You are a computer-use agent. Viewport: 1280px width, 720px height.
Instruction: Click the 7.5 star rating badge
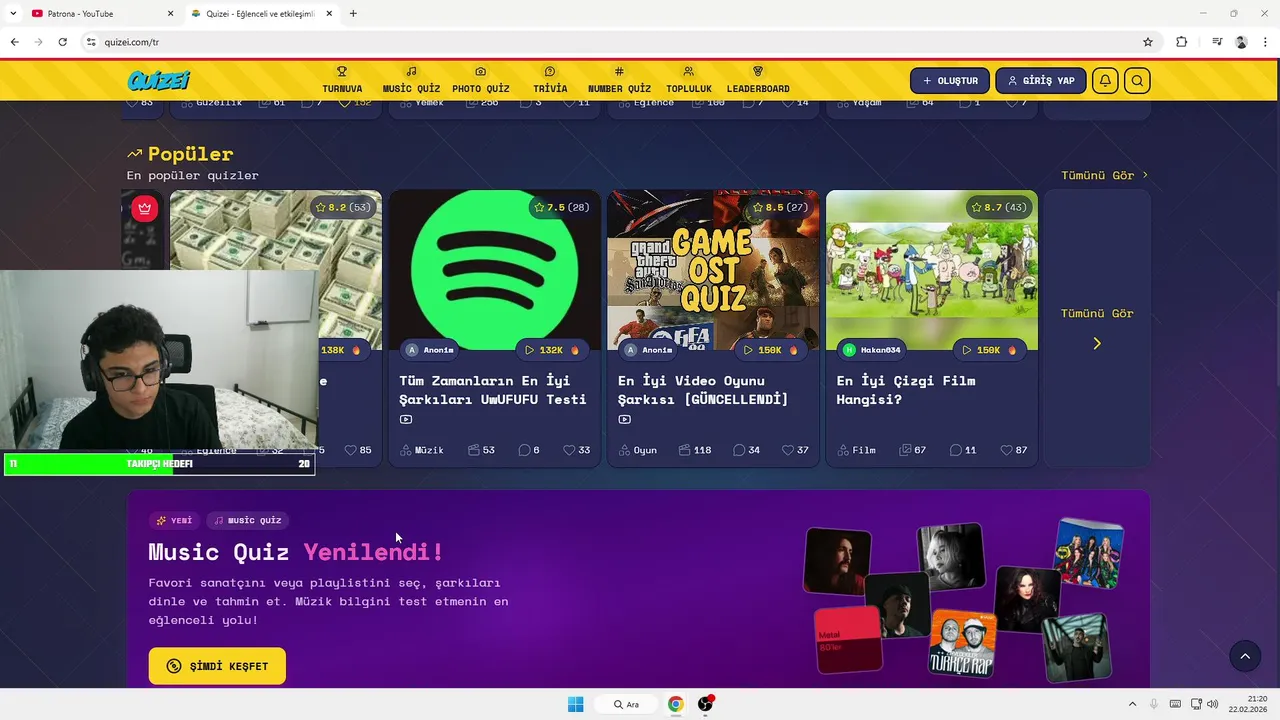click(563, 207)
